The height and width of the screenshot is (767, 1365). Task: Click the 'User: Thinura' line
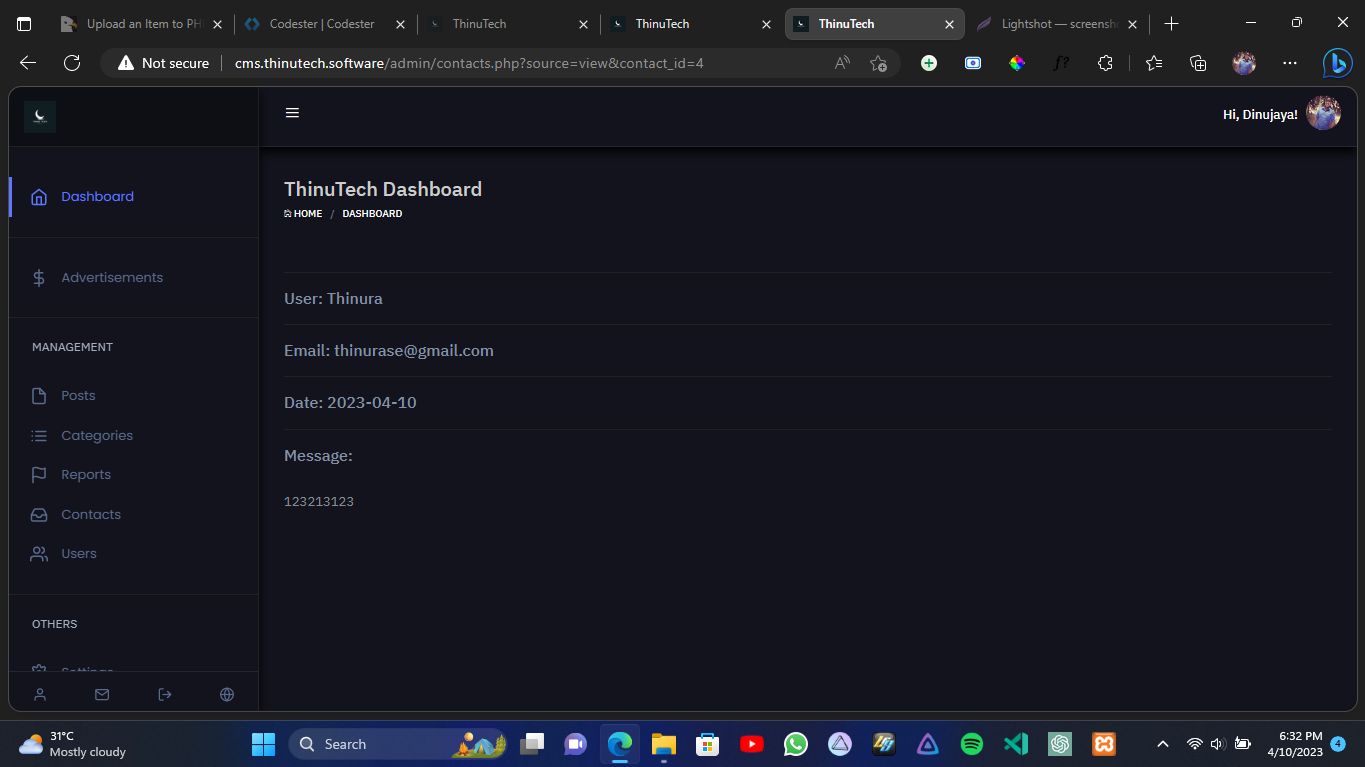(x=333, y=298)
